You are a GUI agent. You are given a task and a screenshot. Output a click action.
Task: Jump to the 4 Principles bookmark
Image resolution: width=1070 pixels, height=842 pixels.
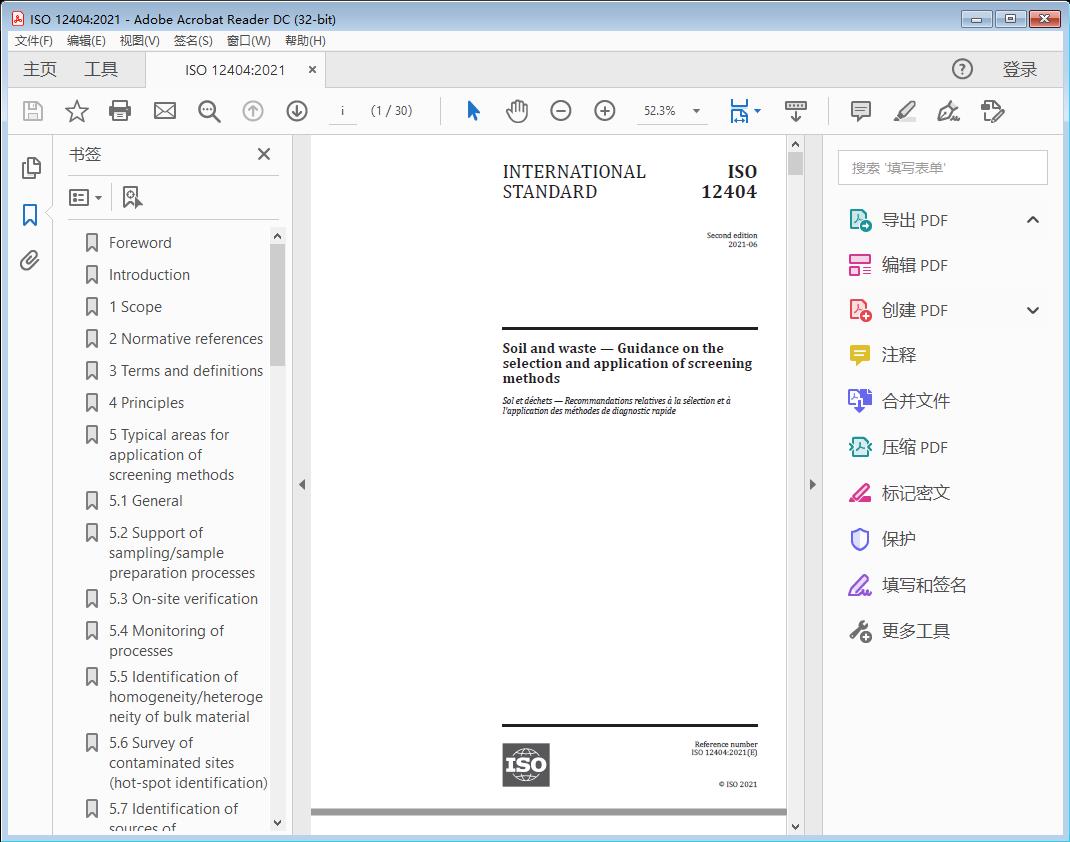(146, 403)
